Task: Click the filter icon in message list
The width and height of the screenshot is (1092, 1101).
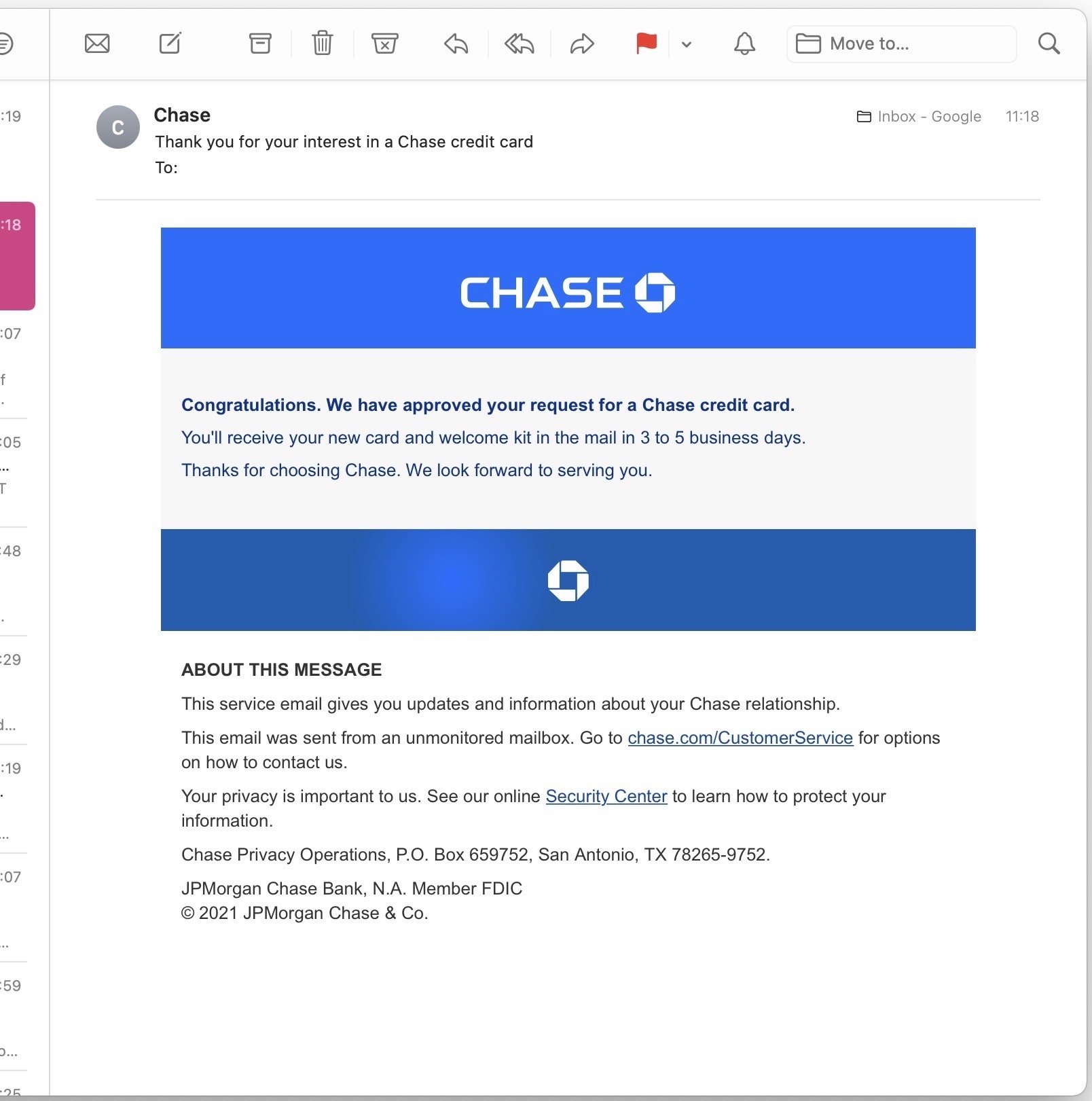Action: 5,44
